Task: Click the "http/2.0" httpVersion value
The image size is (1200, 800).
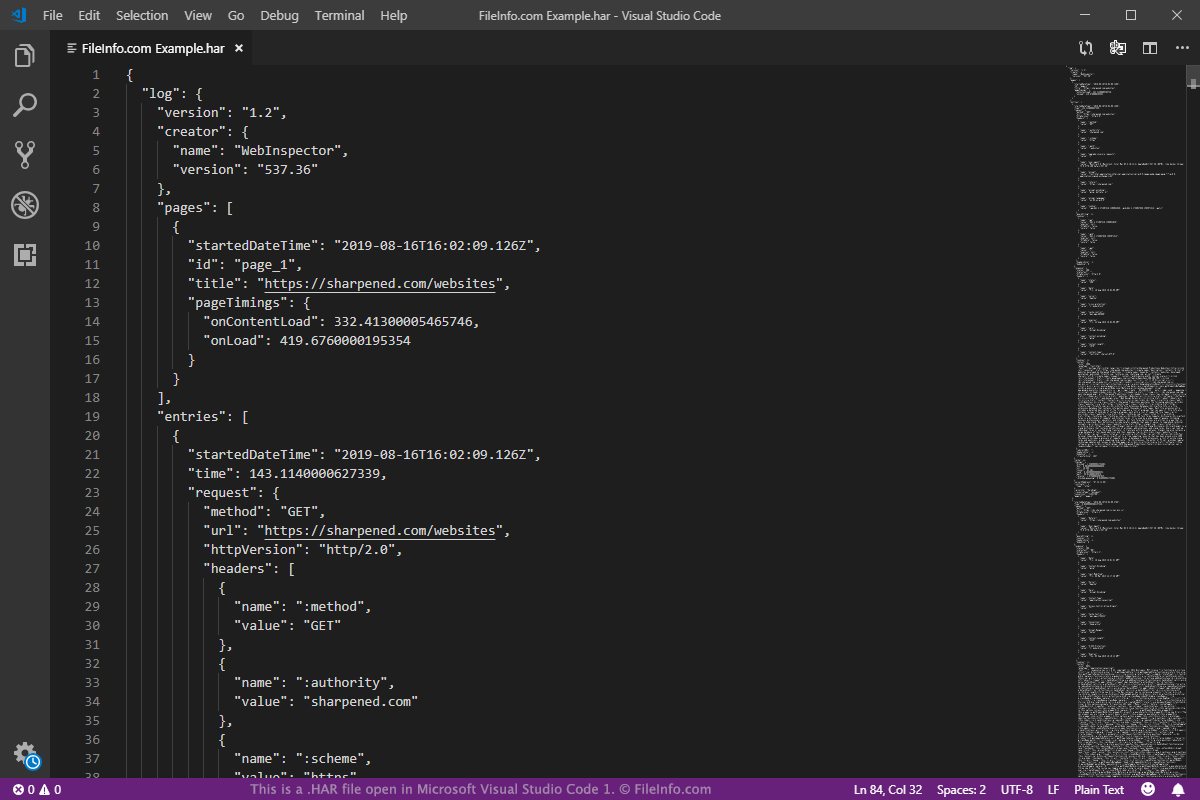Action: 357,549
